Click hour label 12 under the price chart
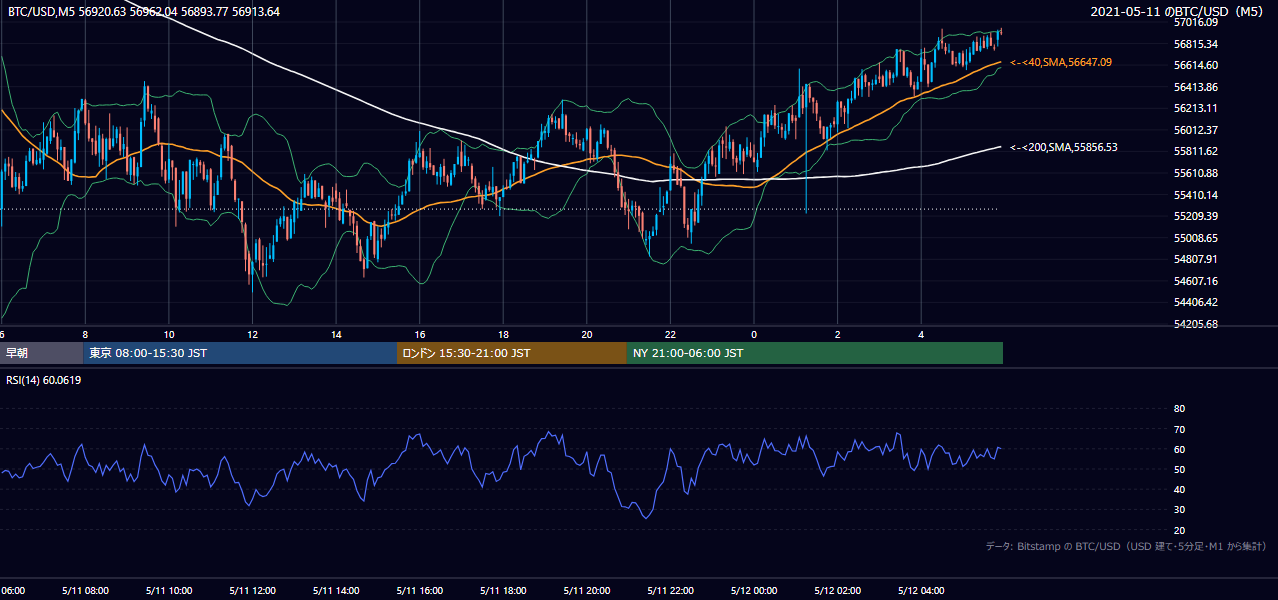This screenshot has width=1278, height=600. (253, 335)
